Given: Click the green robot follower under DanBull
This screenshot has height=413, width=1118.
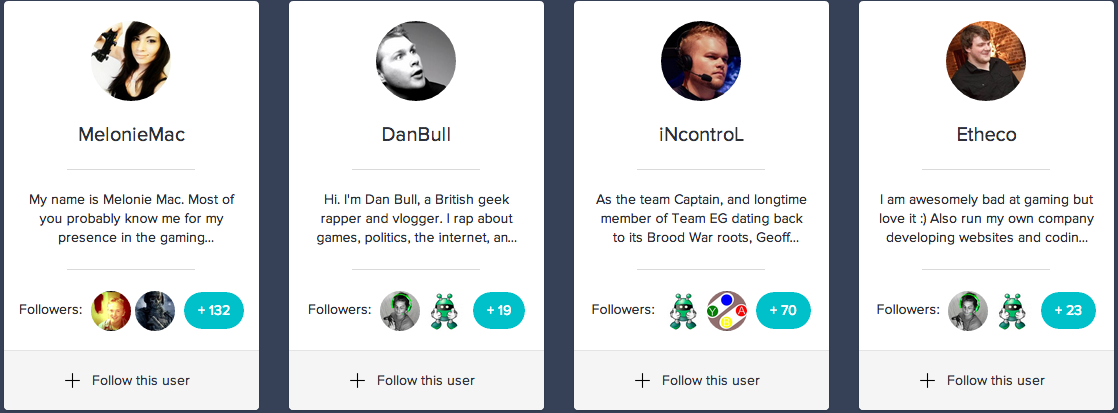Looking at the screenshot, I should (443, 310).
